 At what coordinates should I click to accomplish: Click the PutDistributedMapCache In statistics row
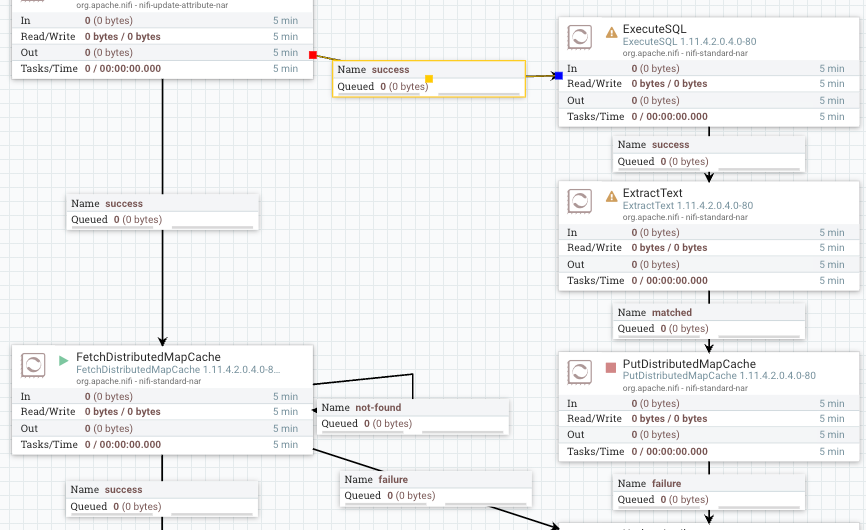[x=709, y=404]
